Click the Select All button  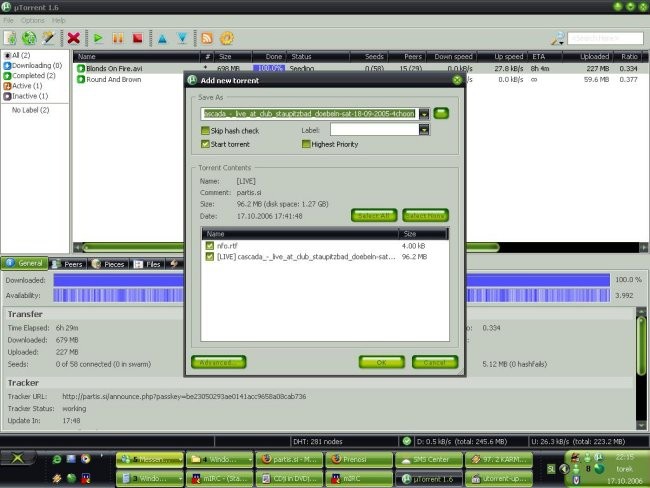(374, 216)
